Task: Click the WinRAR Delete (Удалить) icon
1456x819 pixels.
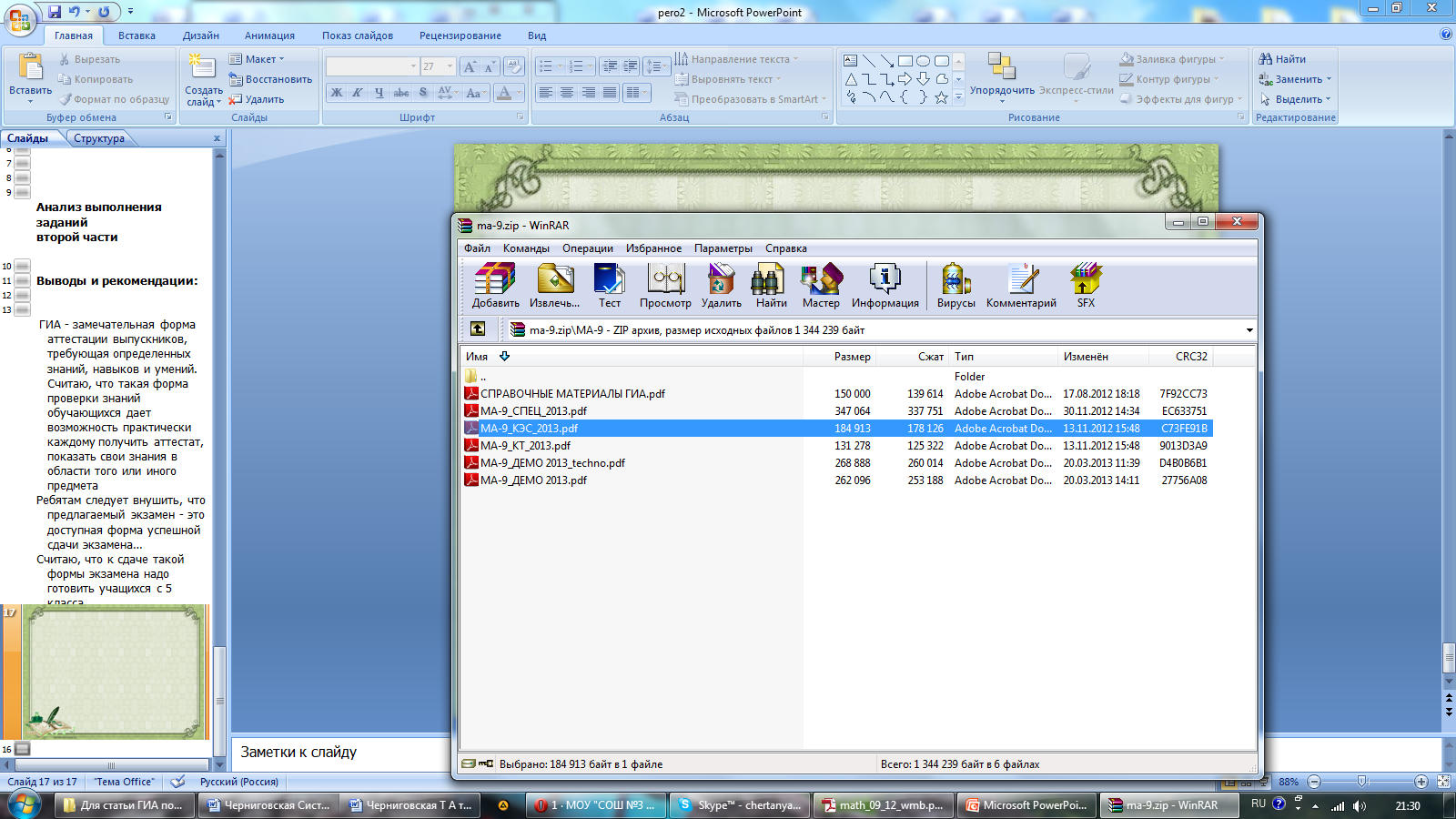Action: pos(721,286)
